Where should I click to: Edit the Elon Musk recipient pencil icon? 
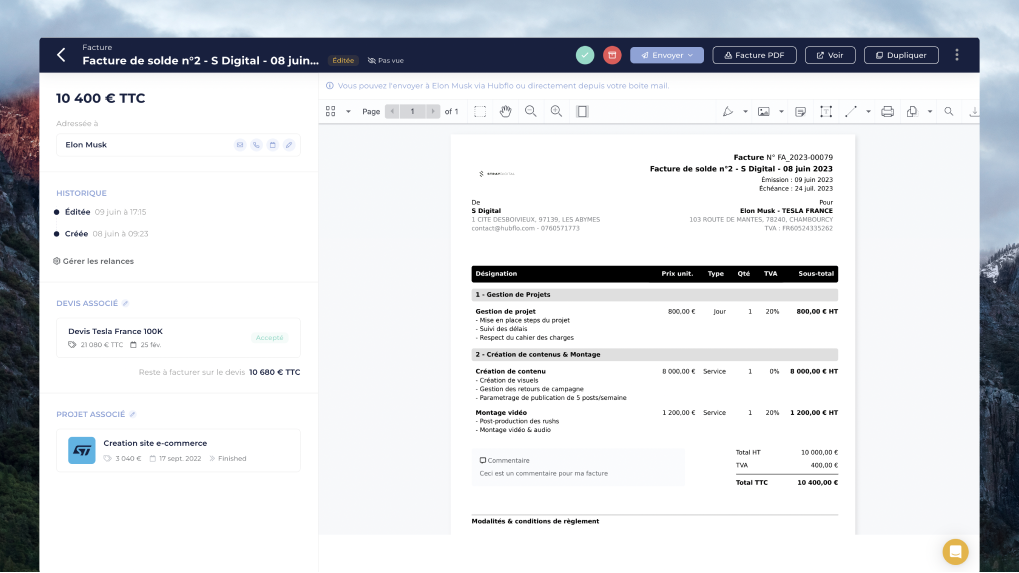pyautogui.click(x=289, y=145)
